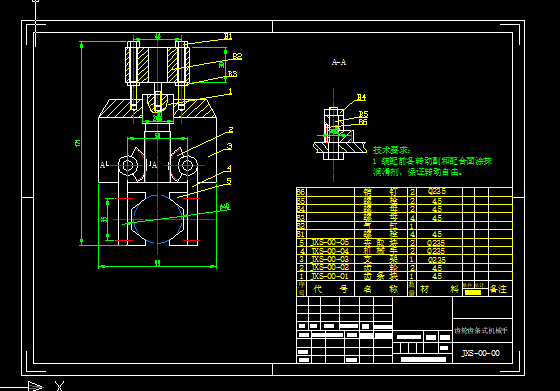Click balloon number 2 on the assembly view
The height and width of the screenshot is (391, 560).
[x=231, y=130]
